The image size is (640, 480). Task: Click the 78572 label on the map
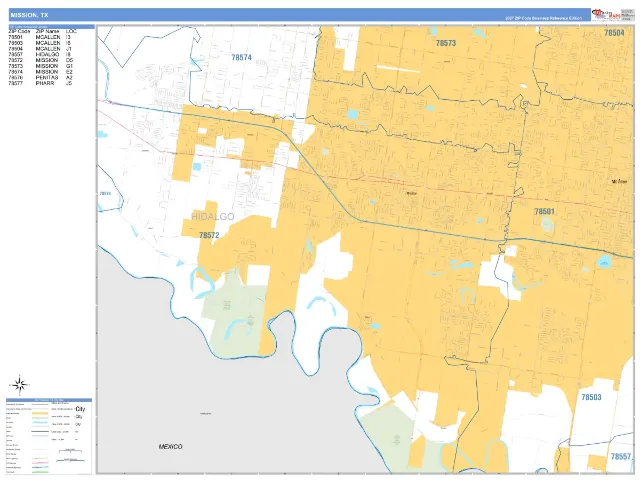tap(209, 235)
